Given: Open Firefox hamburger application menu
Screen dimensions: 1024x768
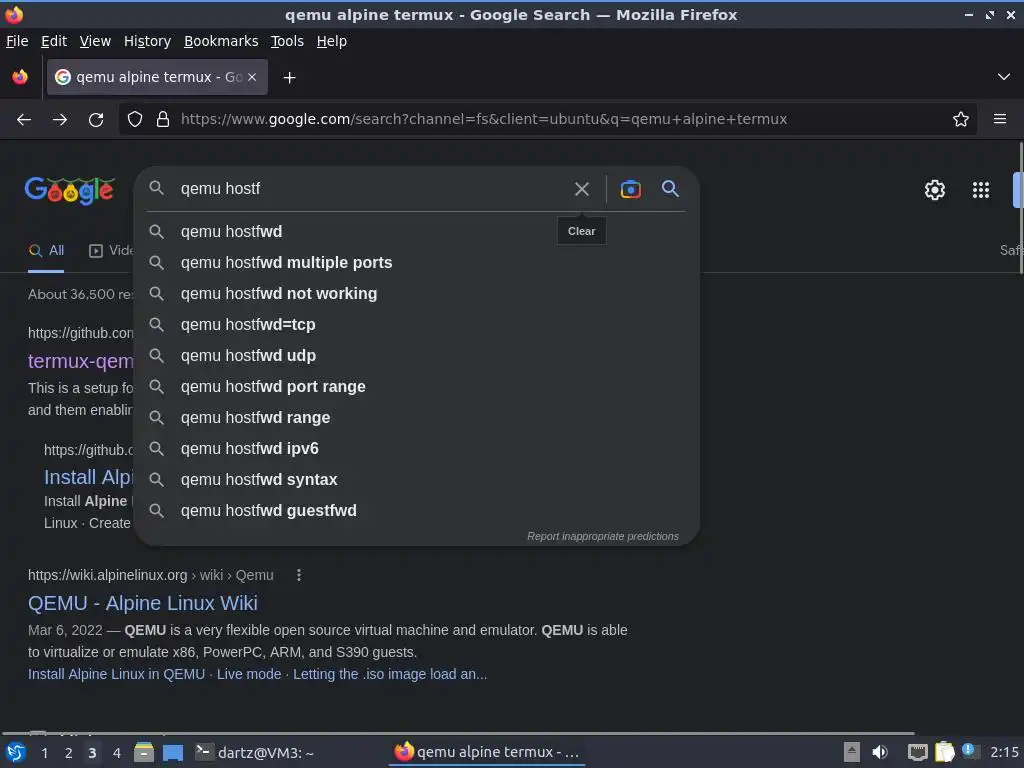Looking at the screenshot, I should pos(999,119).
